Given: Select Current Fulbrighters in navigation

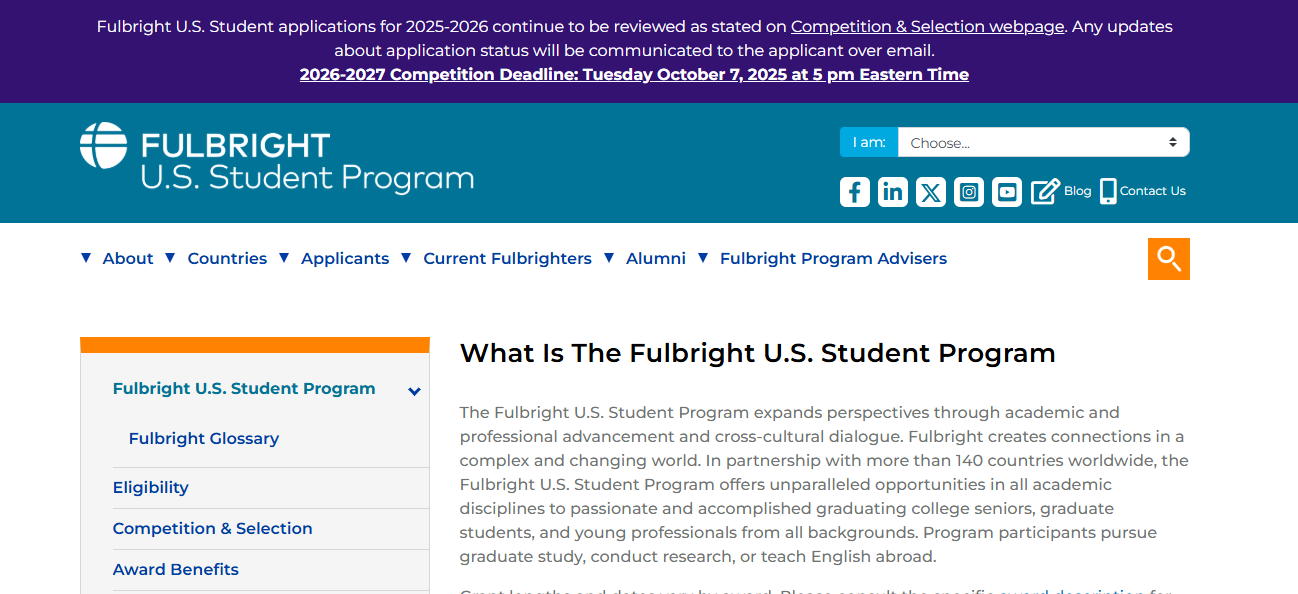Looking at the screenshot, I should (507, 258).
